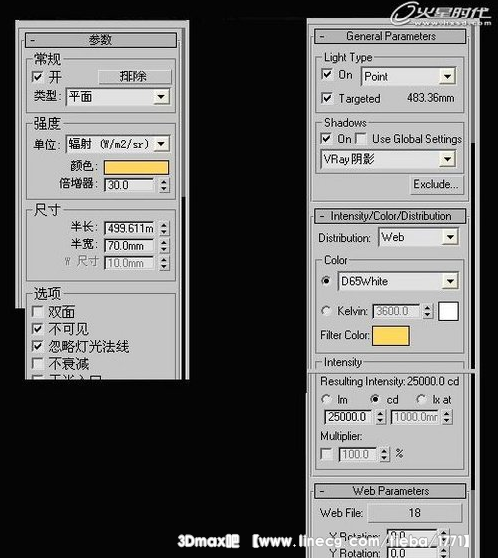Open the 单位 dropdown showing 辐射 (W/m2/sr)
Viewport: 499px width, 558px height.
pyautogui.click(x=118, y=144)
